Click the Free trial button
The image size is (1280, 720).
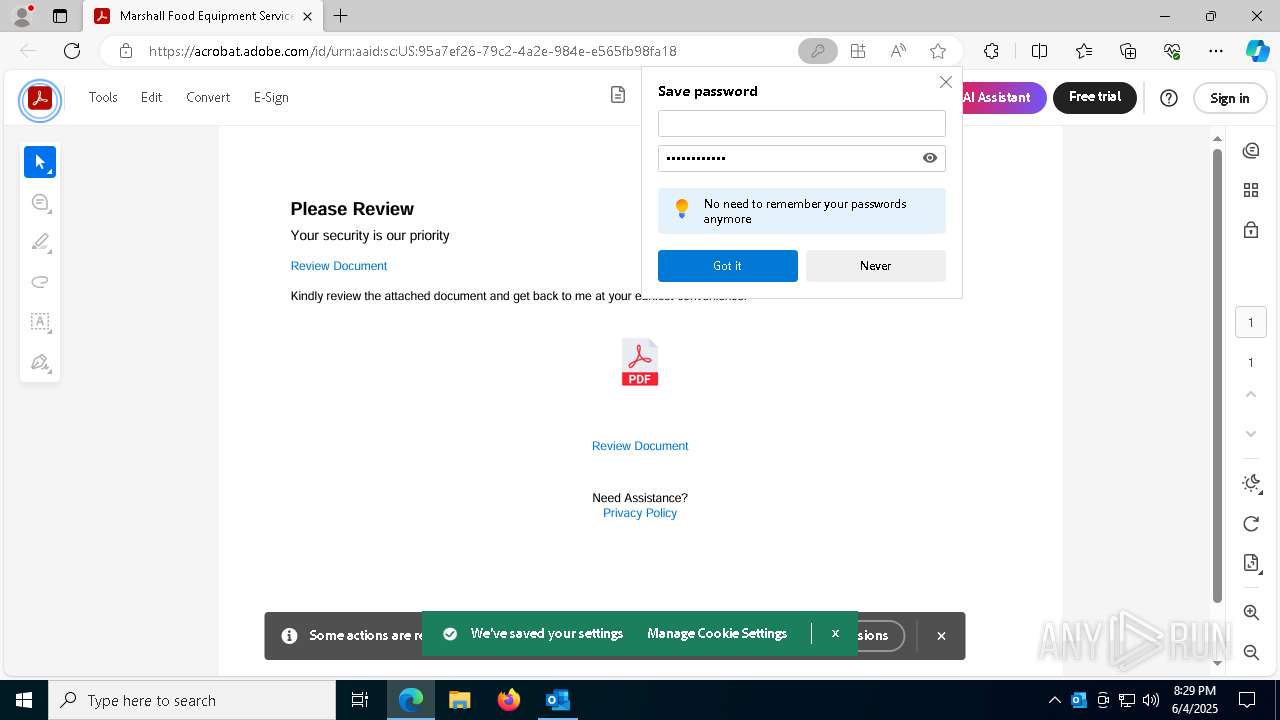click(1095, 98)
